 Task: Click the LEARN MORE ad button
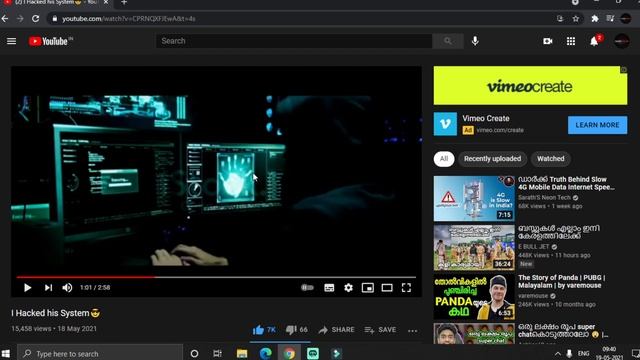pyautogui.click(x=598, y=125)
